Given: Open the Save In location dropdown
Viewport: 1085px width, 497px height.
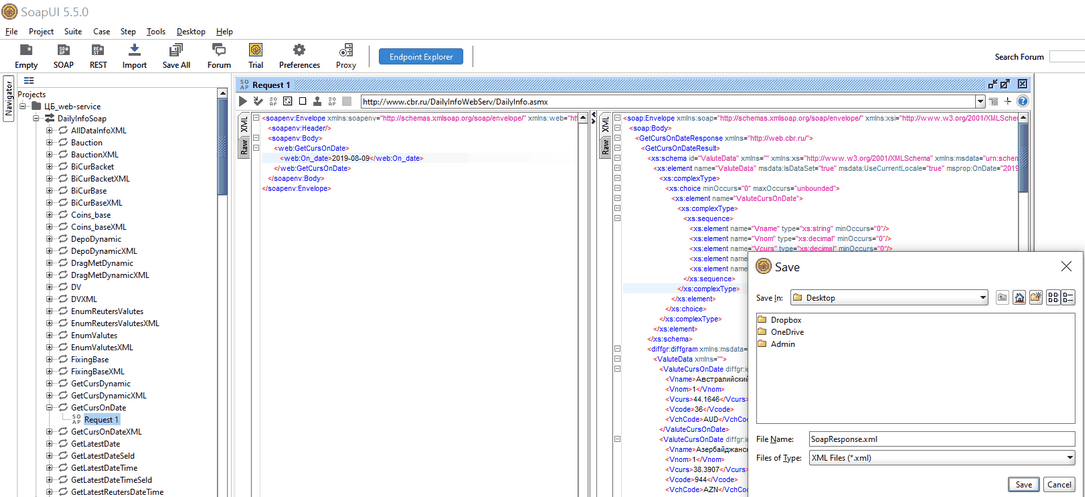Looking at the screenshot, I should 983,298.
